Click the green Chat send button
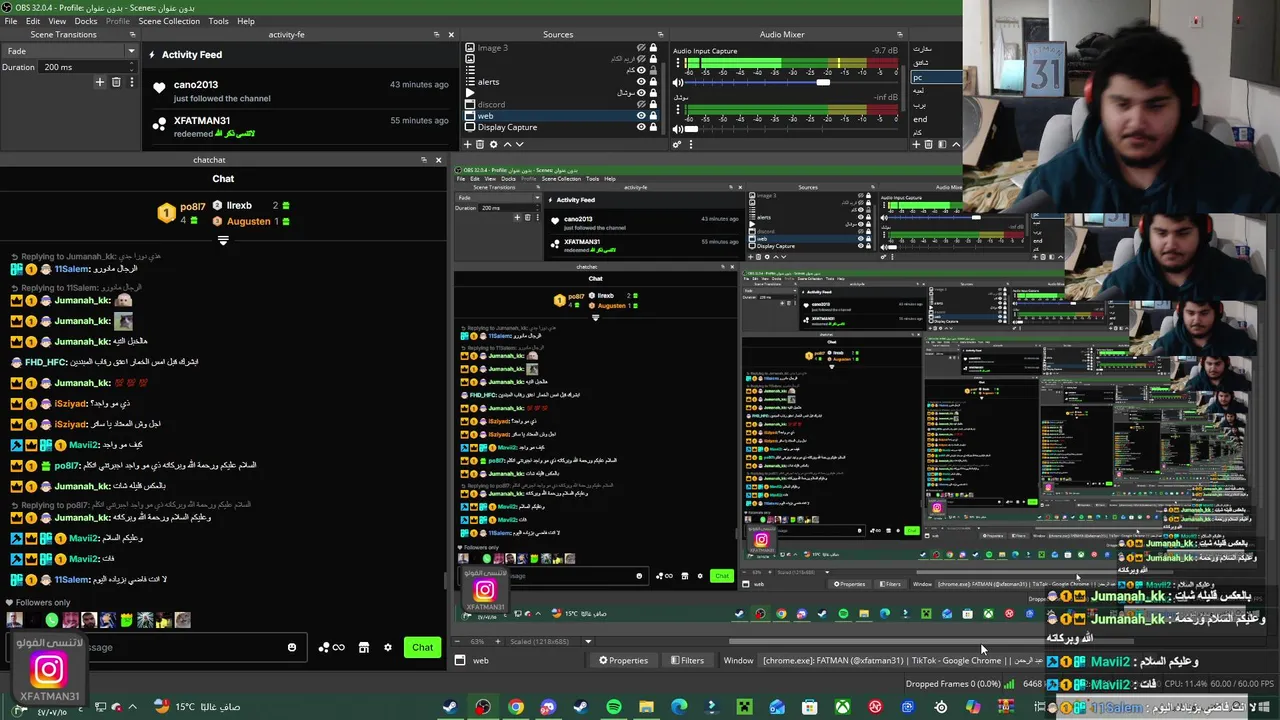This screenshot has height=720, width=1280. pyautogui.click(x=422, y=647)
